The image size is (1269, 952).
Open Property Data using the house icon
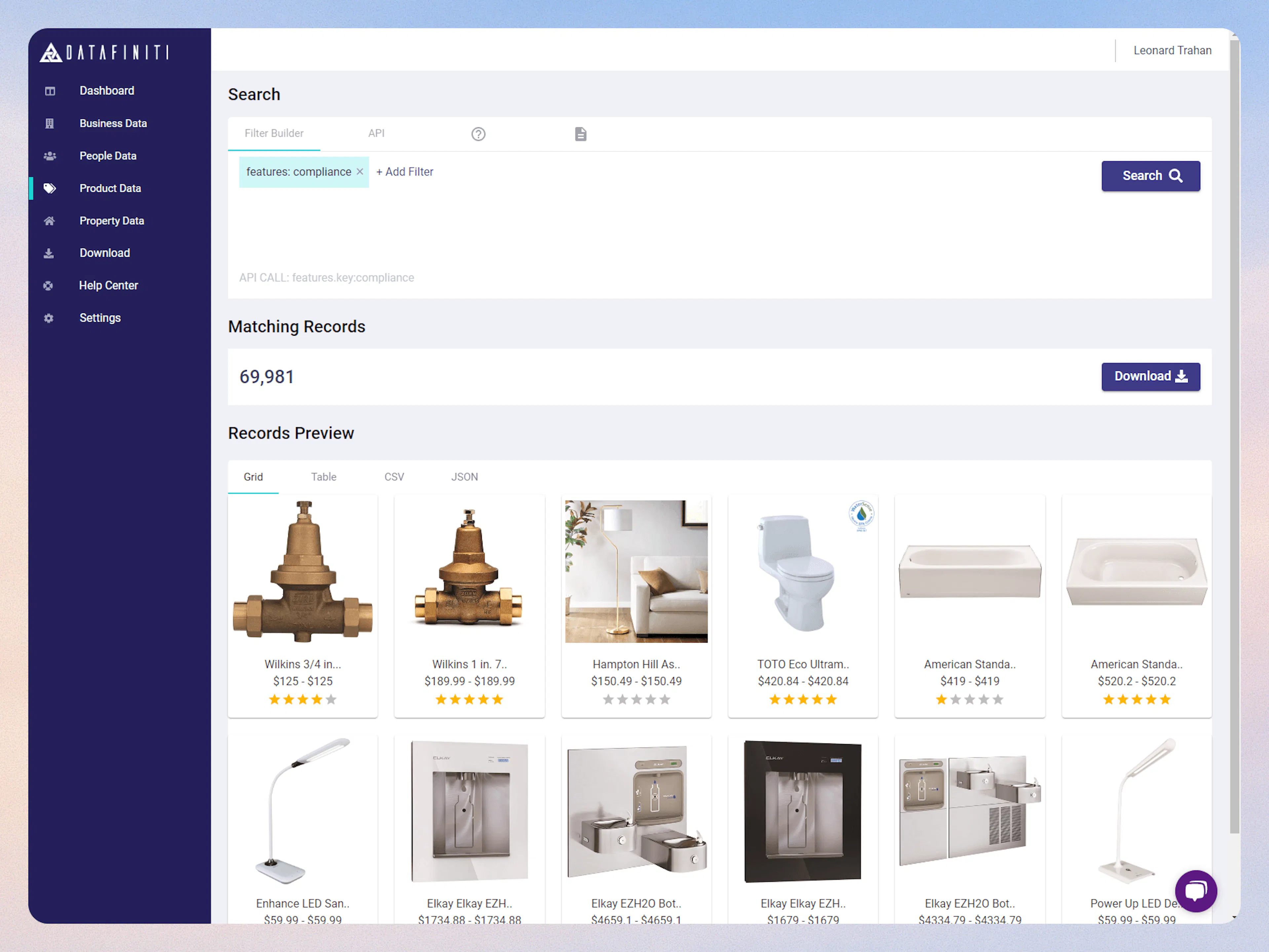[49, 220]
